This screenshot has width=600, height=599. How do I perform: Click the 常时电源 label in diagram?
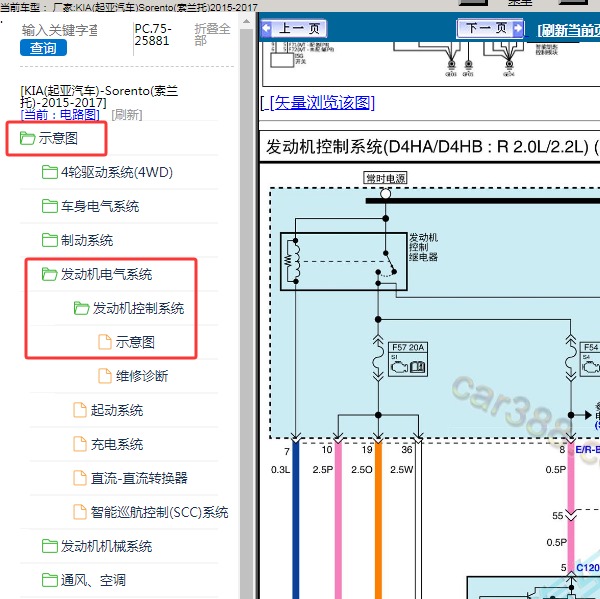pos(385,178)
